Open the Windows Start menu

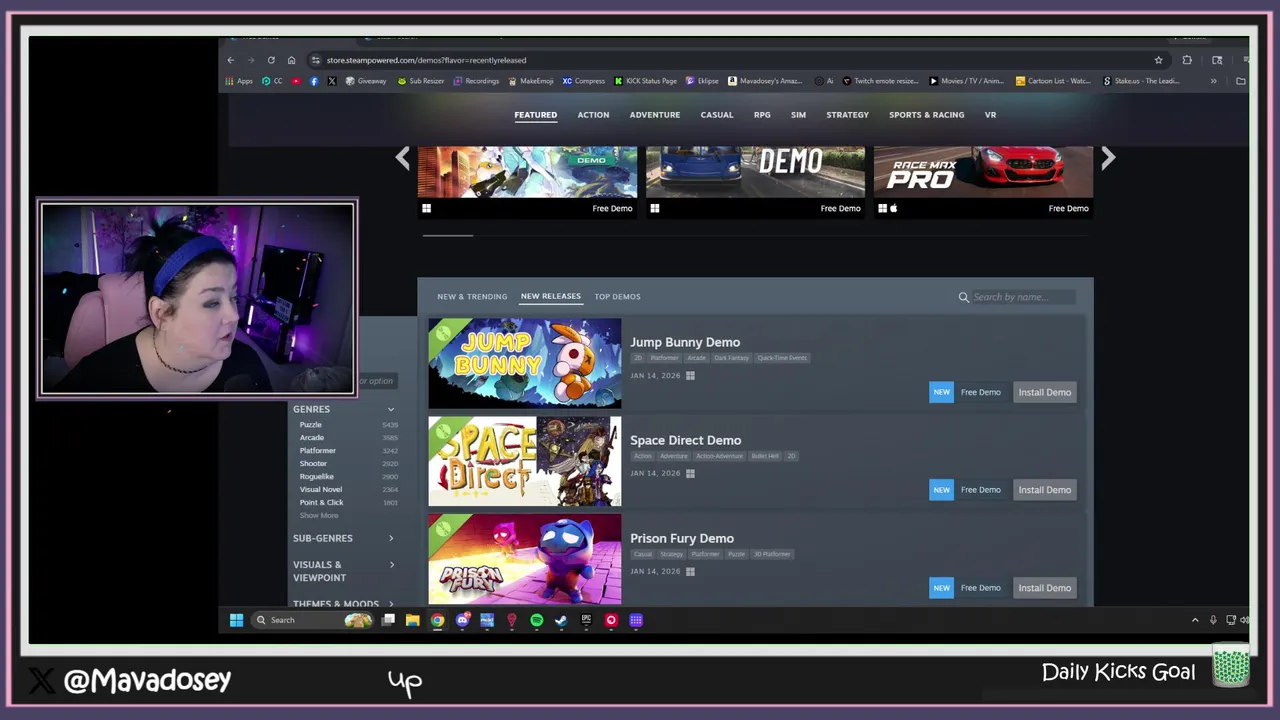[x=236, y=620]
